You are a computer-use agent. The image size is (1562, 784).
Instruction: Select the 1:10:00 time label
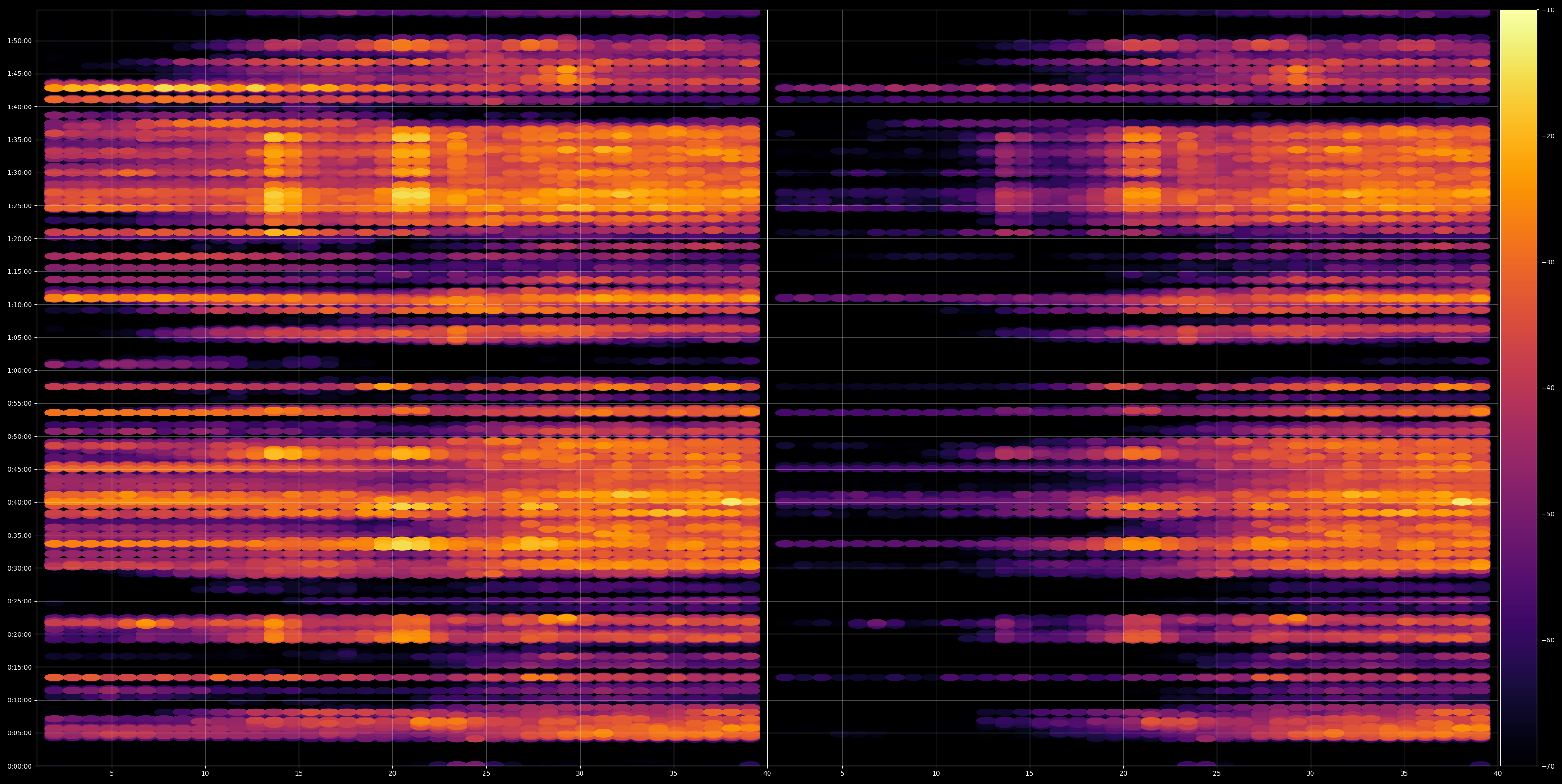pos(19,304)
